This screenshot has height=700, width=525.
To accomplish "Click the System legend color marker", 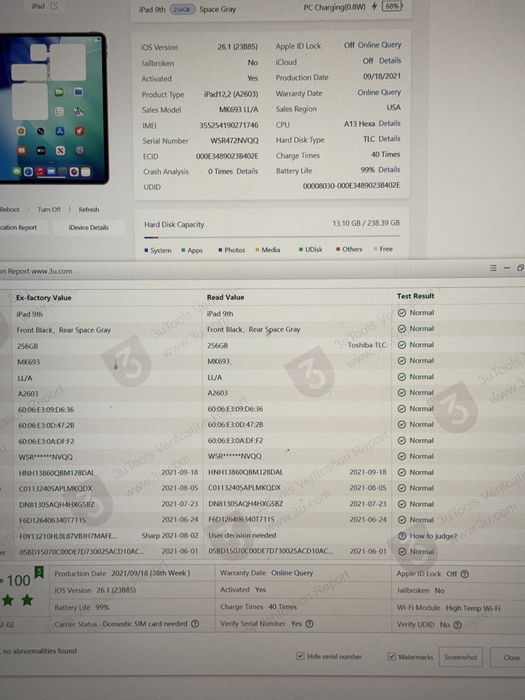I will pyautogui.click(x=146, y=250).
